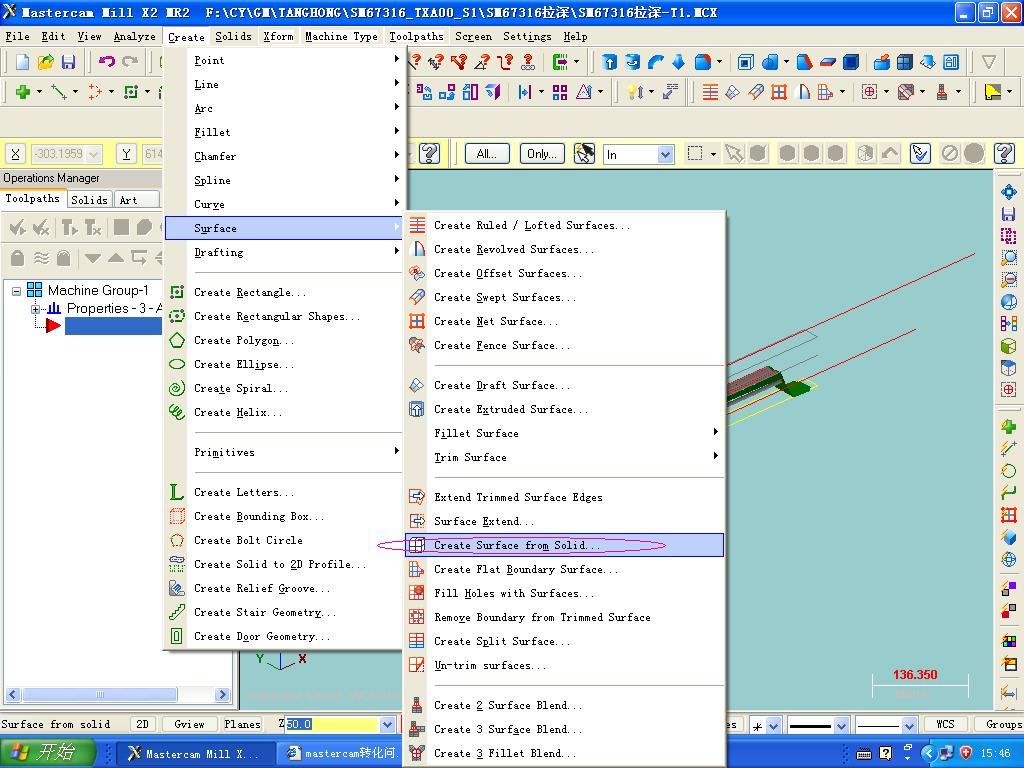Open the In selection mode dropdown
Image resolution: width=1024 pixels, height=768 pixels.
tap(665, 155)
